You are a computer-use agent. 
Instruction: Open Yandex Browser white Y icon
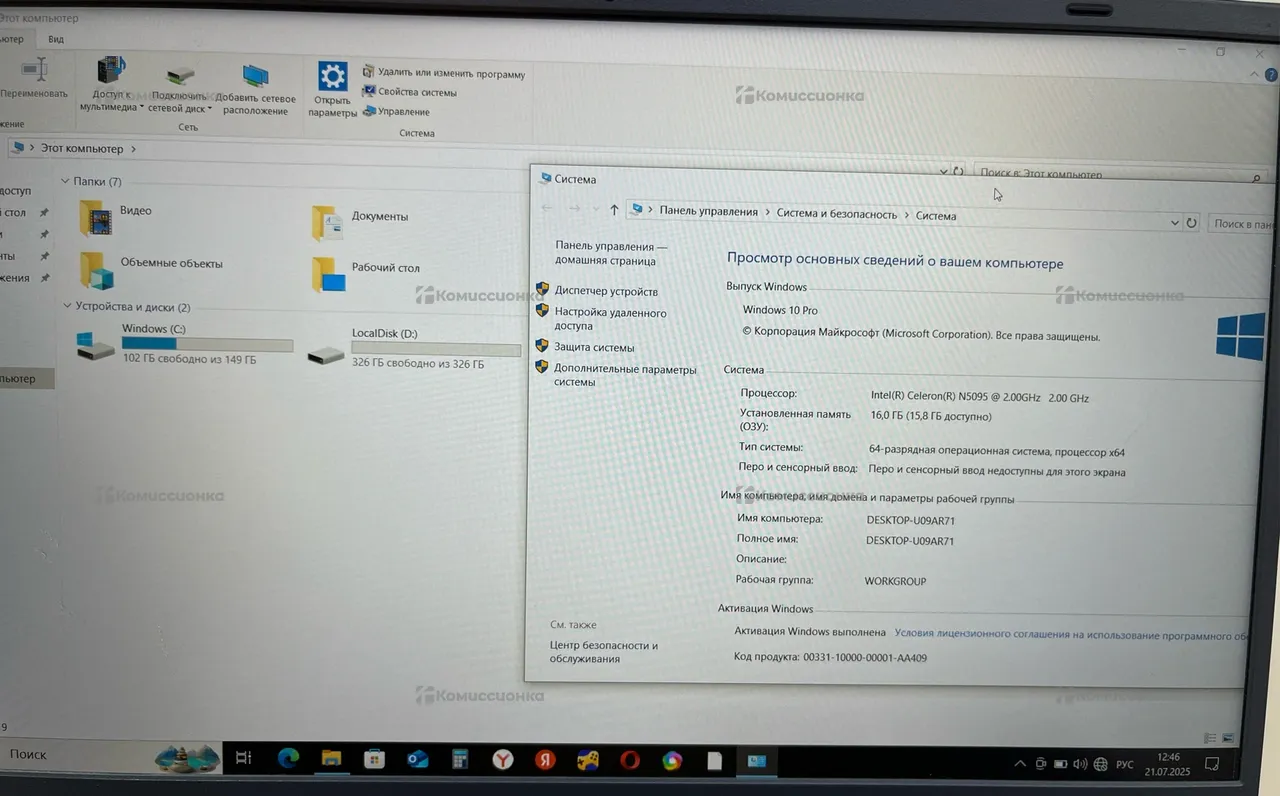pyautogui.click(x=502, y=760)
